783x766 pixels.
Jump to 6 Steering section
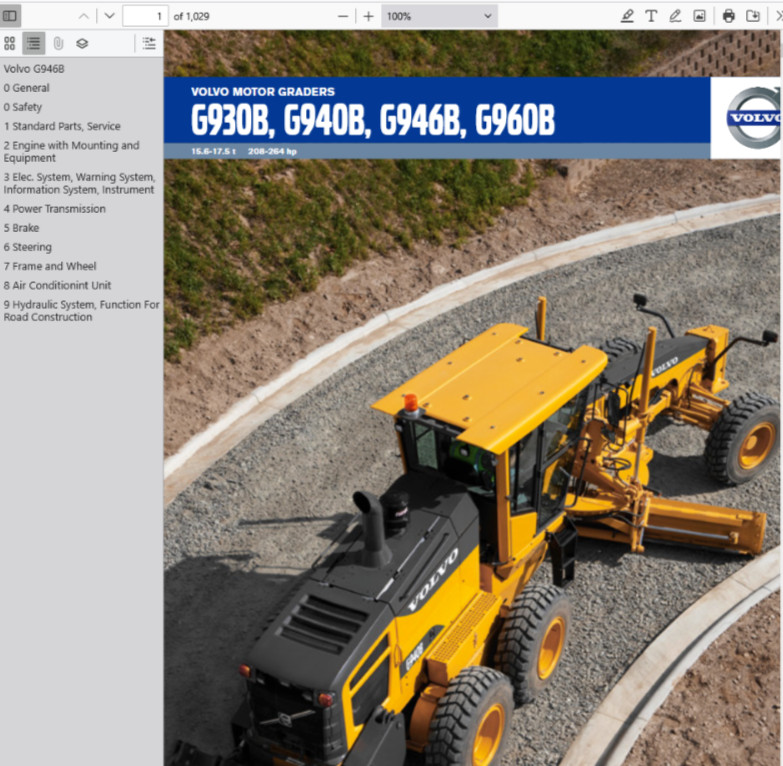click(27, 247)
